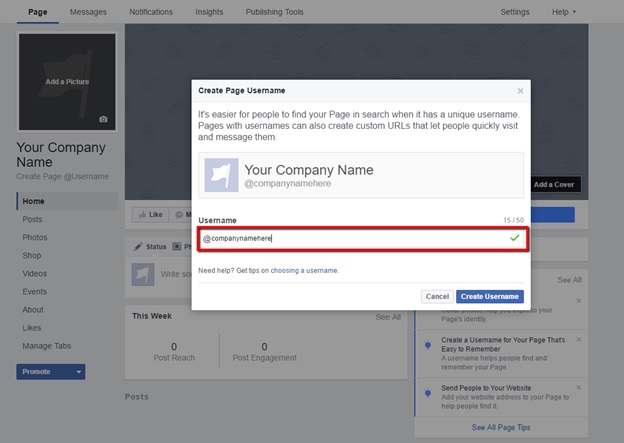The width and height of the screenshot is (624, 443).
Task: Open the choosing a username help link
Action: point(304,270)
